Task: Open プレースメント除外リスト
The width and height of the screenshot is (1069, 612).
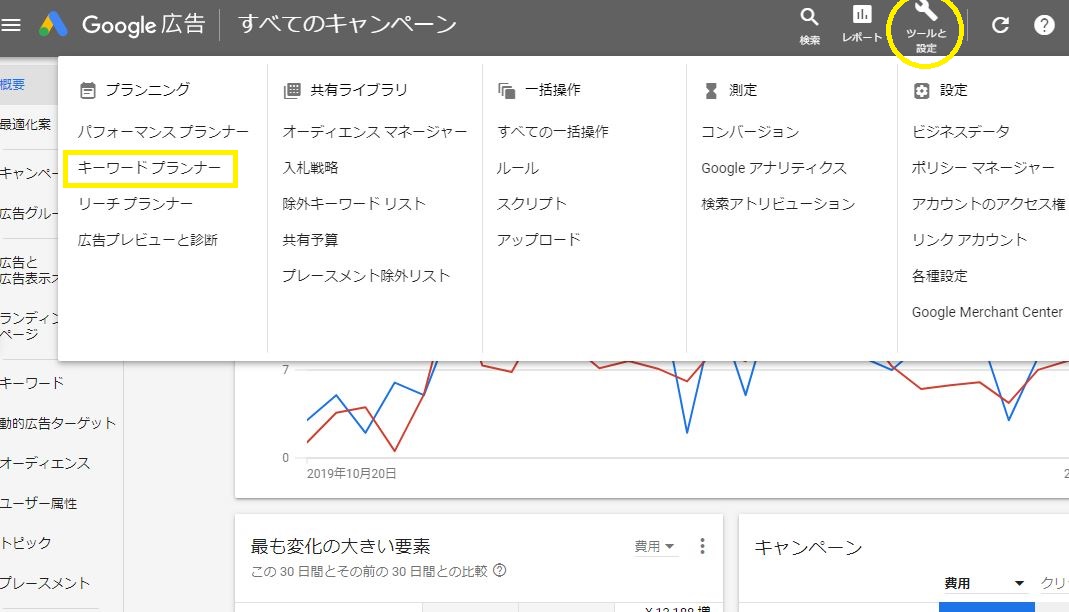Action: 366,276
